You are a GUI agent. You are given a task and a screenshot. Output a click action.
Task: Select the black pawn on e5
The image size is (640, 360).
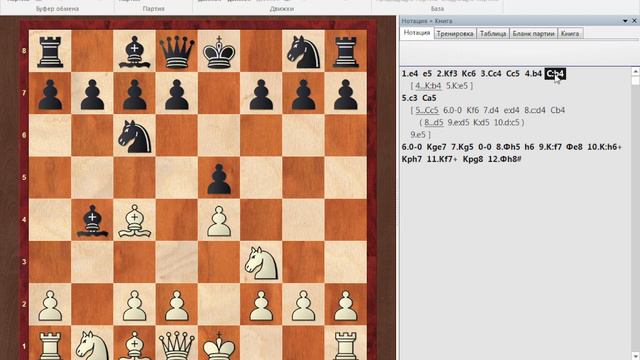pos(219,178)
